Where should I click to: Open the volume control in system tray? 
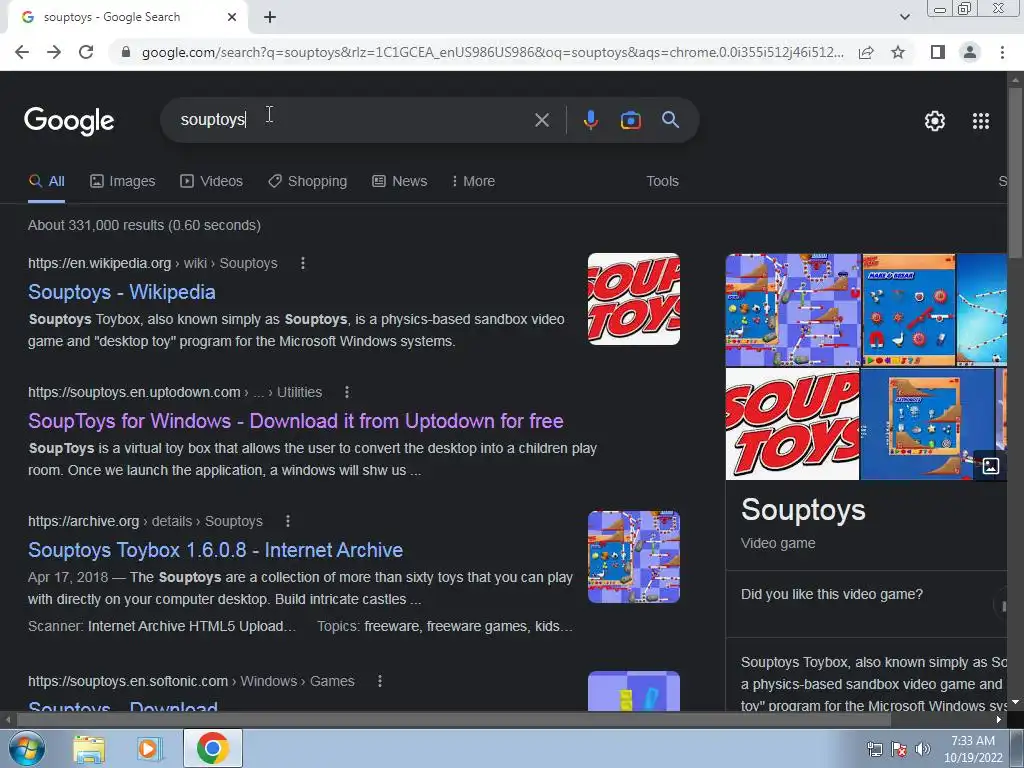click(x=923, y=749)
